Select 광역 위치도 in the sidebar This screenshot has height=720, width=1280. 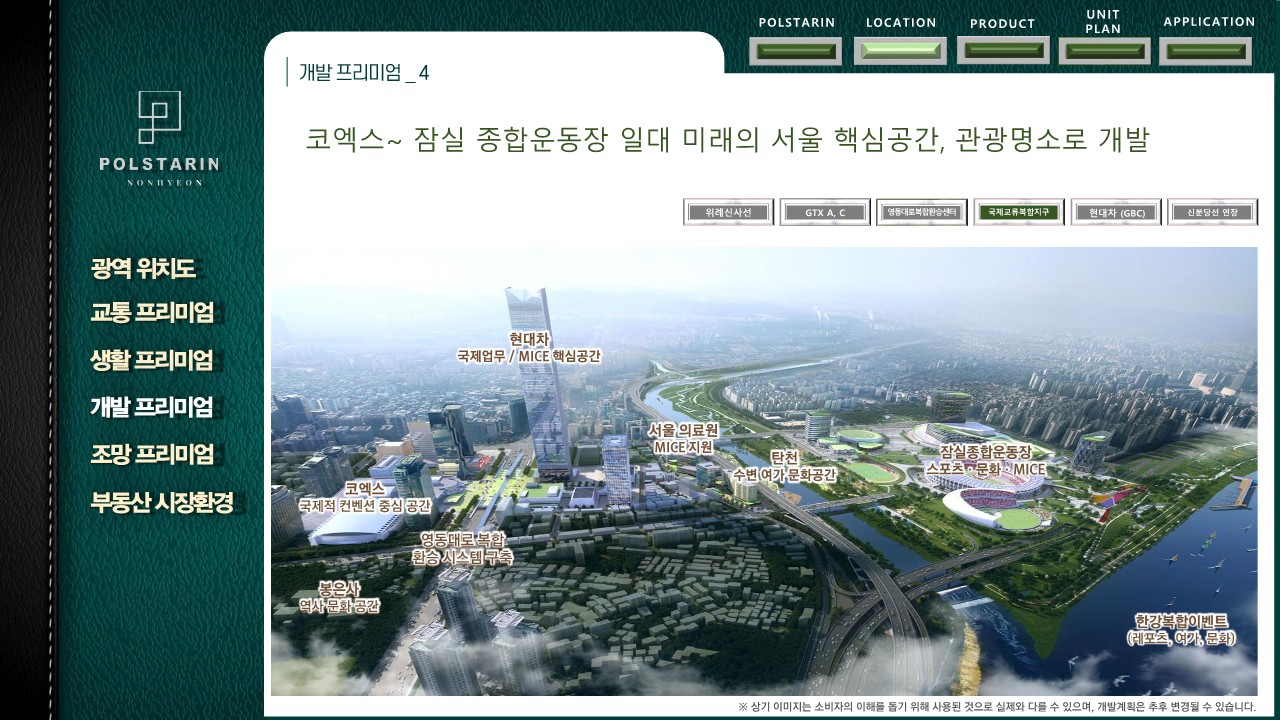pos(143,268)
